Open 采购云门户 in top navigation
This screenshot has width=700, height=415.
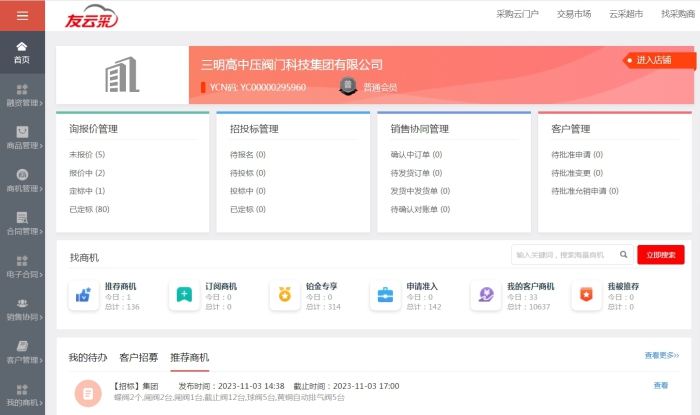(517, 14)
